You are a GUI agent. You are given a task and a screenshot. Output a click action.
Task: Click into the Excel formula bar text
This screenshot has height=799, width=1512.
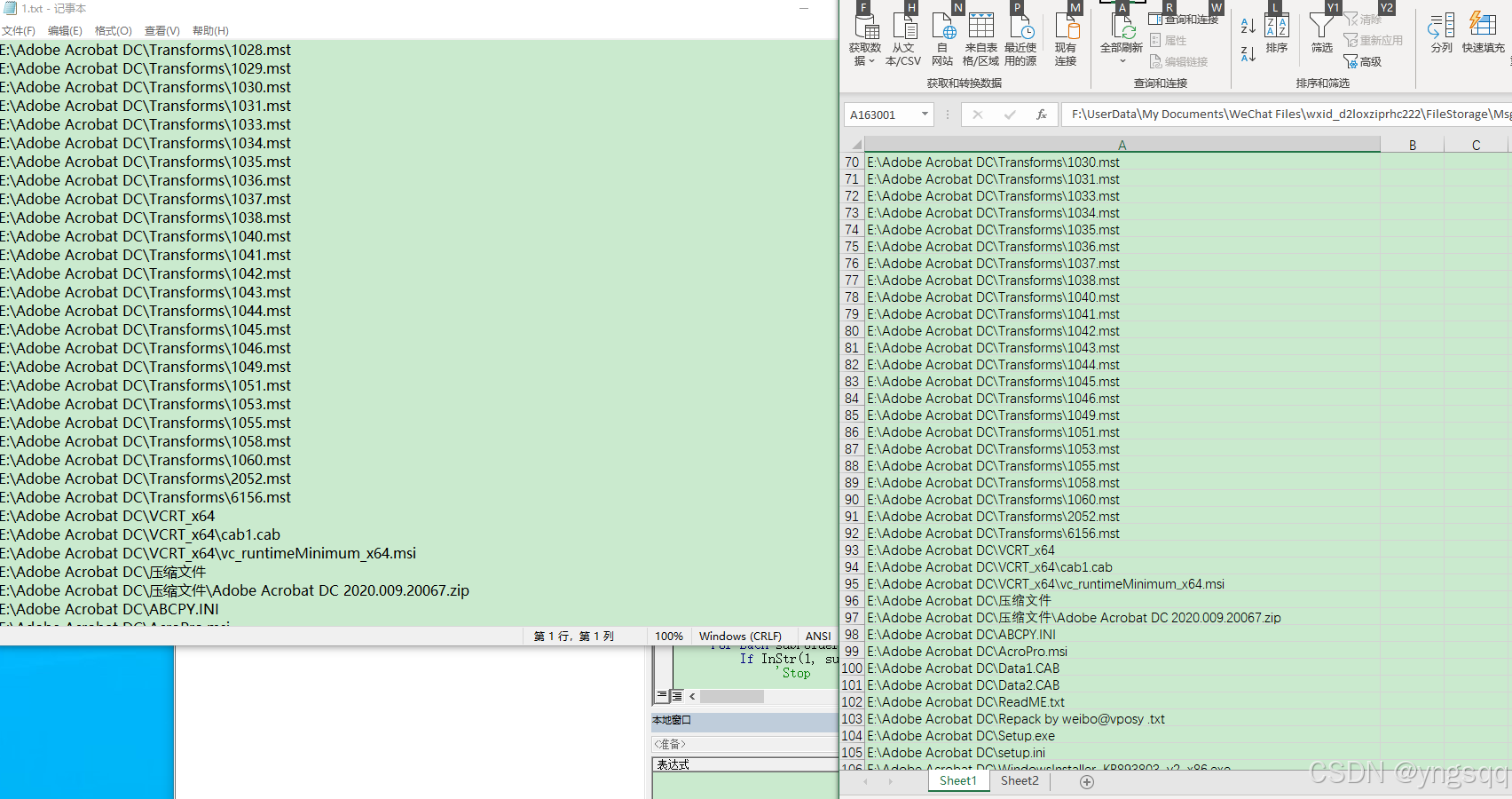click(1287, 115)
